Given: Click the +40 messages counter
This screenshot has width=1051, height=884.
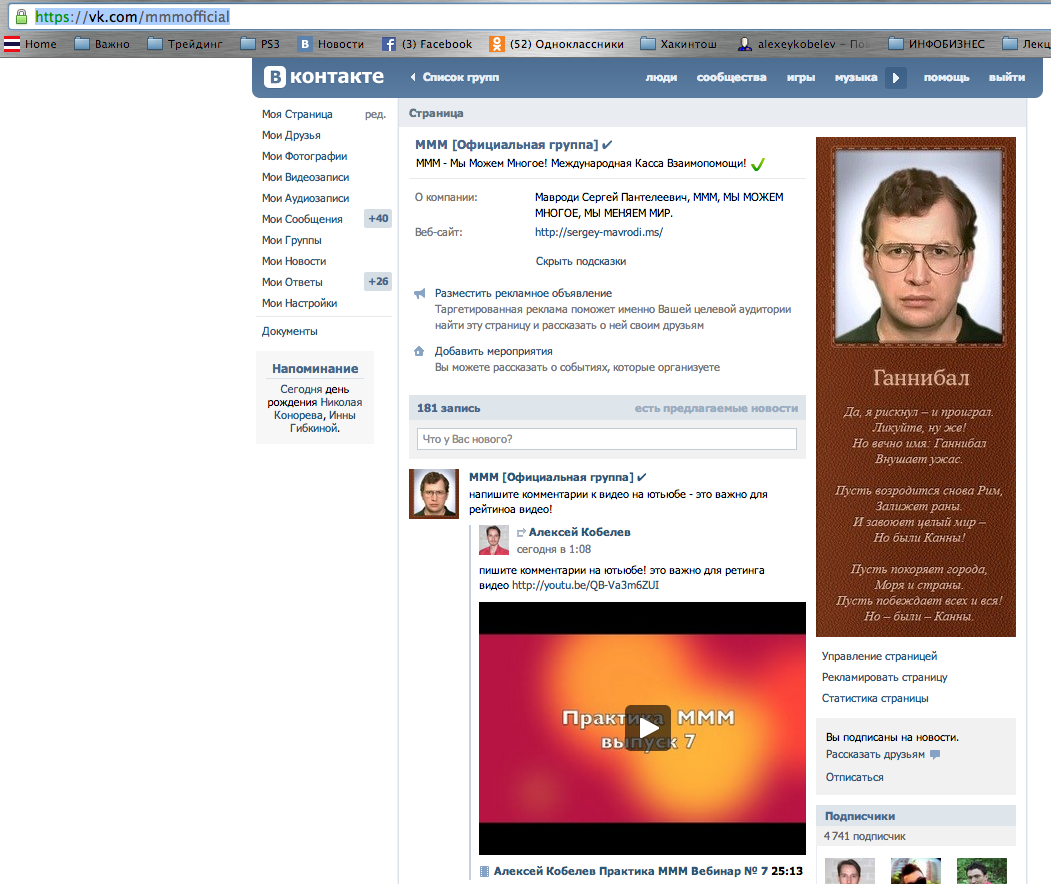Looking at the screenshot, I should [x=378, y=218].
